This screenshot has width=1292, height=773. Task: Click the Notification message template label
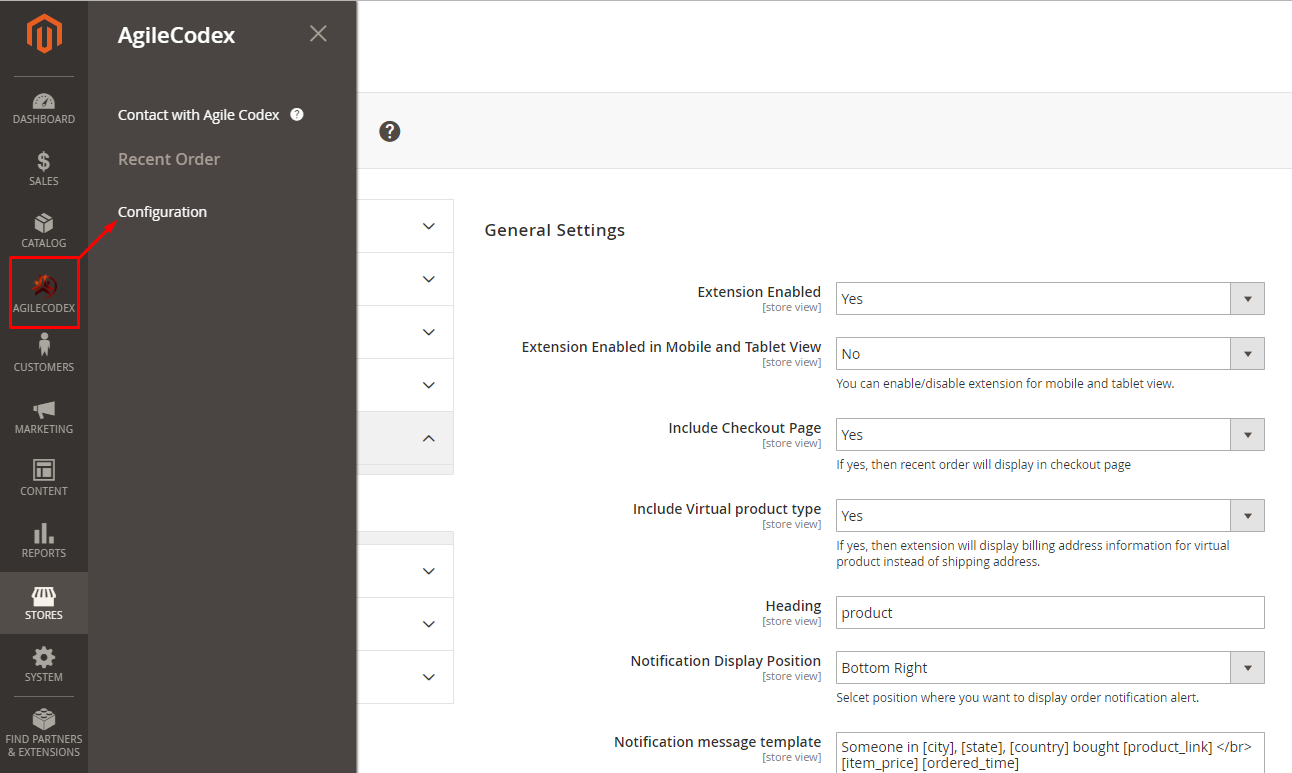[718, 742]
